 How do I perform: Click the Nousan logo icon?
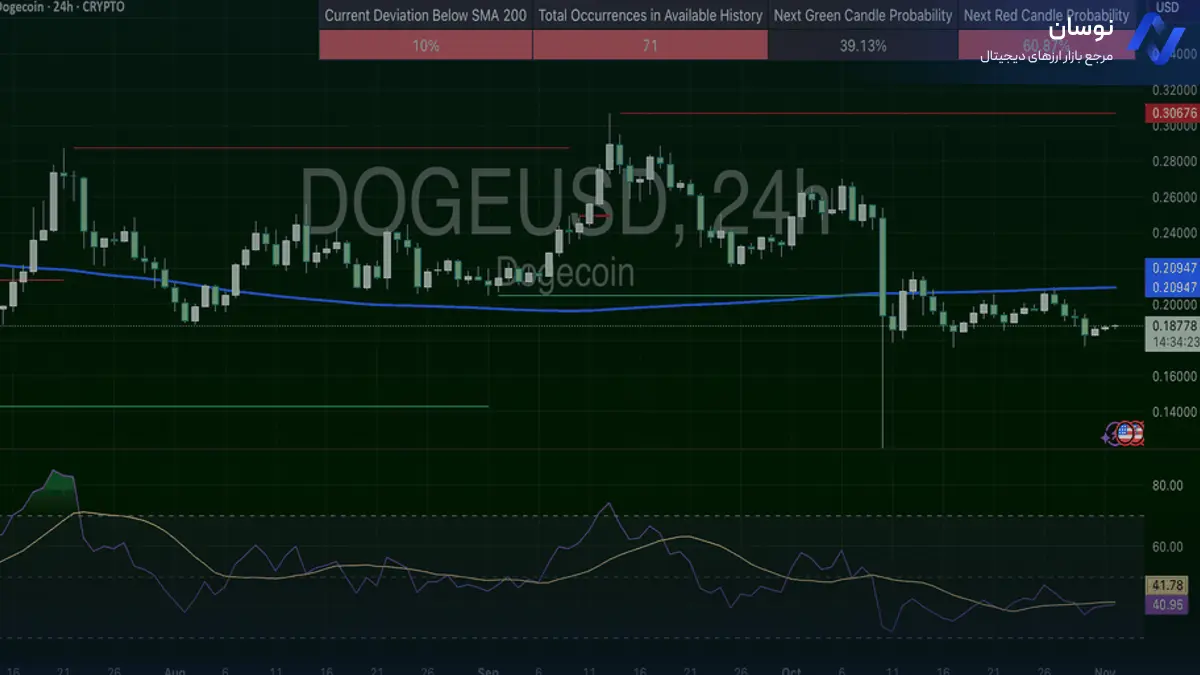click(1155, 40)
